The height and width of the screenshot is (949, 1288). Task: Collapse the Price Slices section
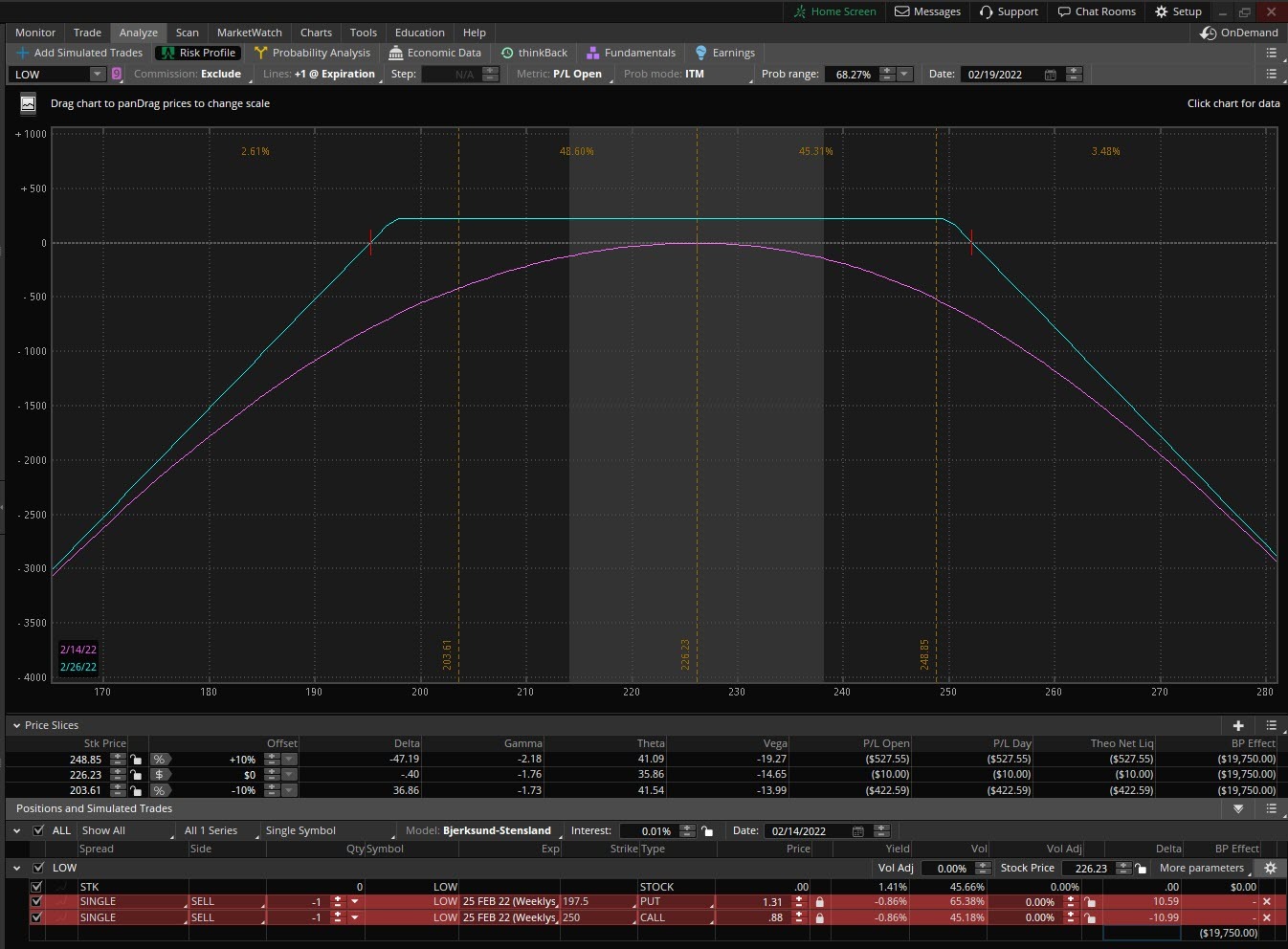point(15,726)
